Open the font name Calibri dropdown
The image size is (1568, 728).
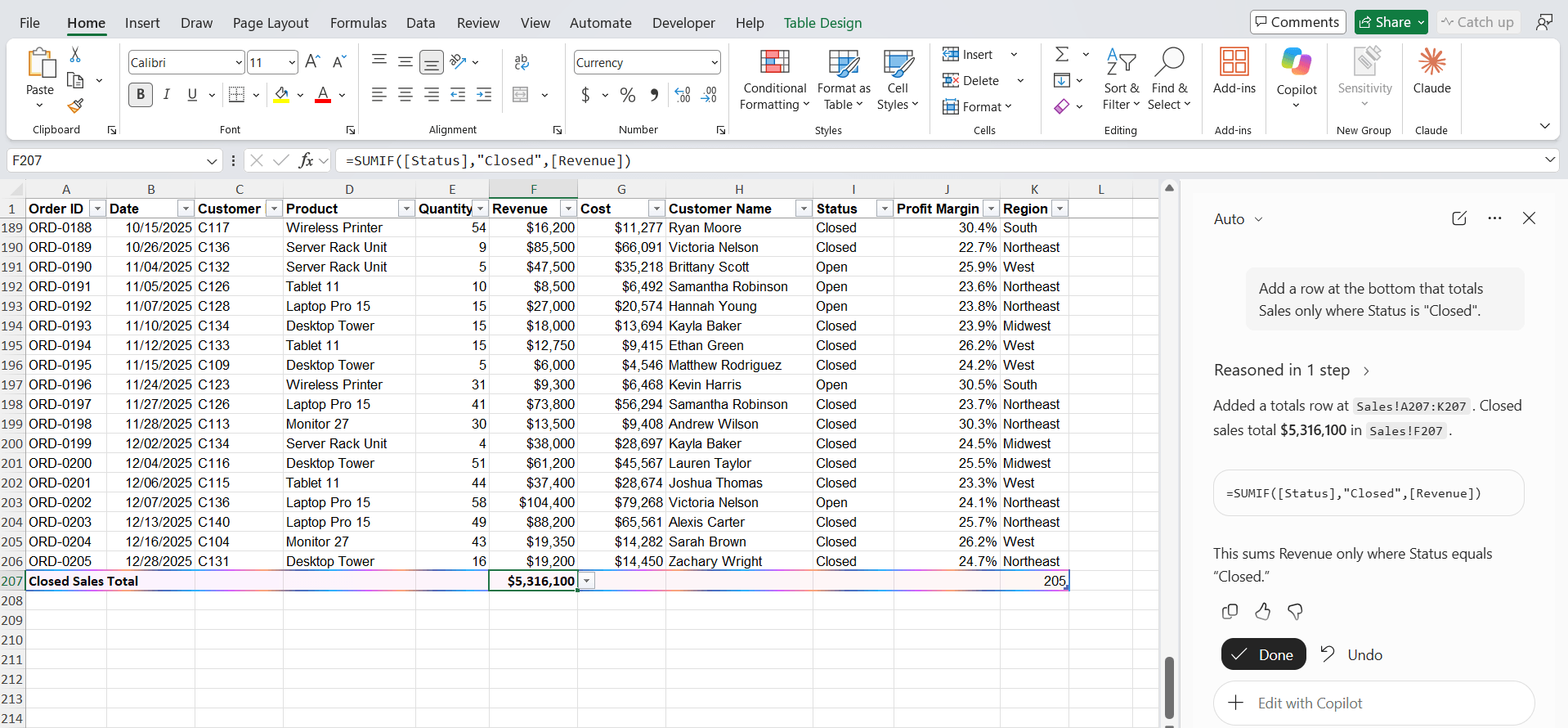(239, 62)
